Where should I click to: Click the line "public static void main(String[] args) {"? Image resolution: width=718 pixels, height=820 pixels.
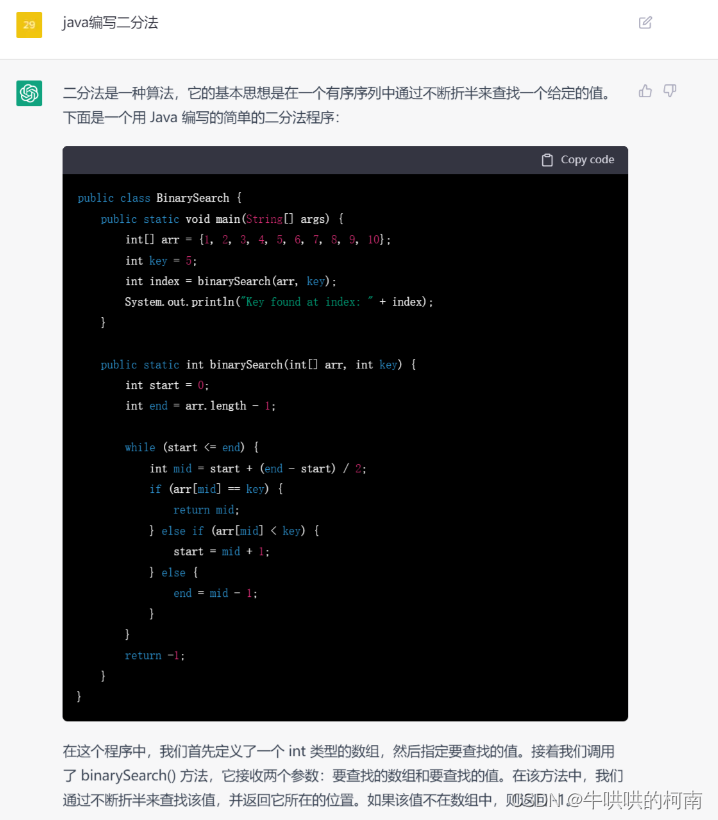(x=222, y=219)
